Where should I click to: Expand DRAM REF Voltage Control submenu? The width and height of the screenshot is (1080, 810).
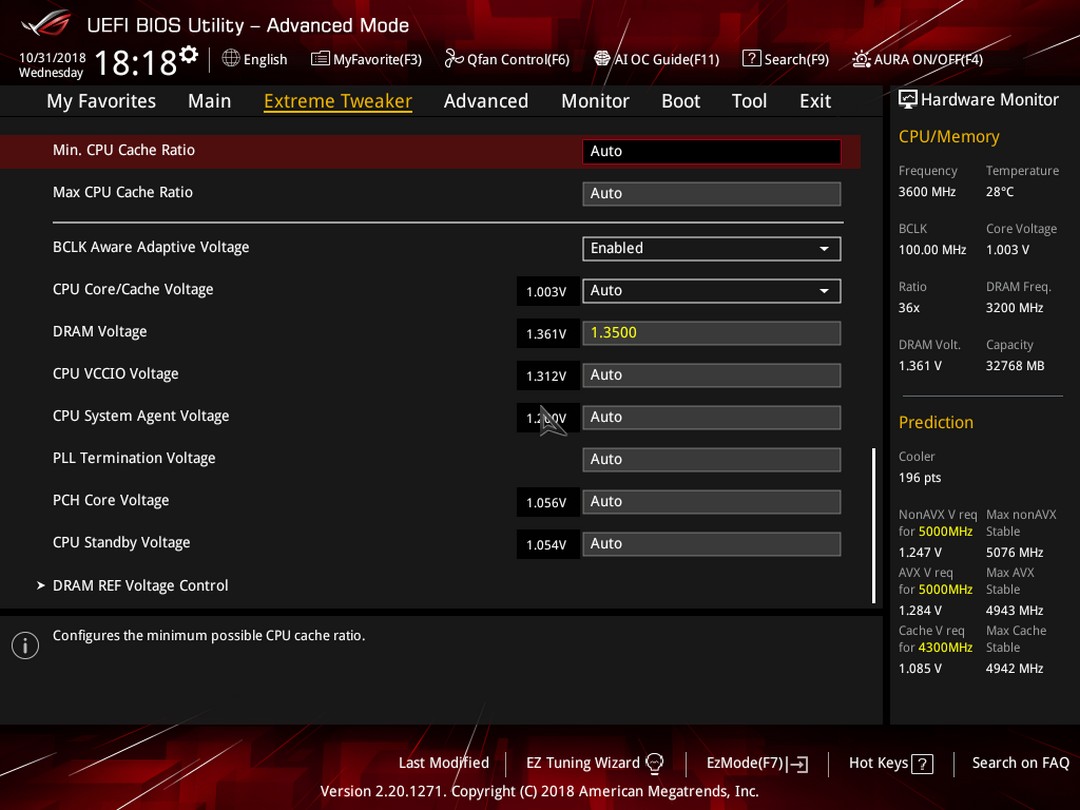click(x=141, y=585)
